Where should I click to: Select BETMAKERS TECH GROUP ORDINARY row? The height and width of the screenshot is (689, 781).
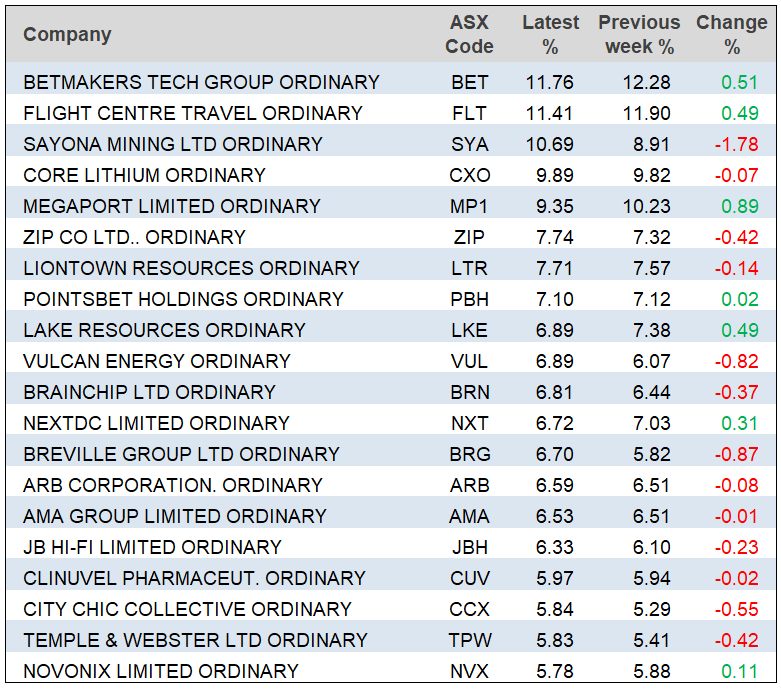coord(201,82)
